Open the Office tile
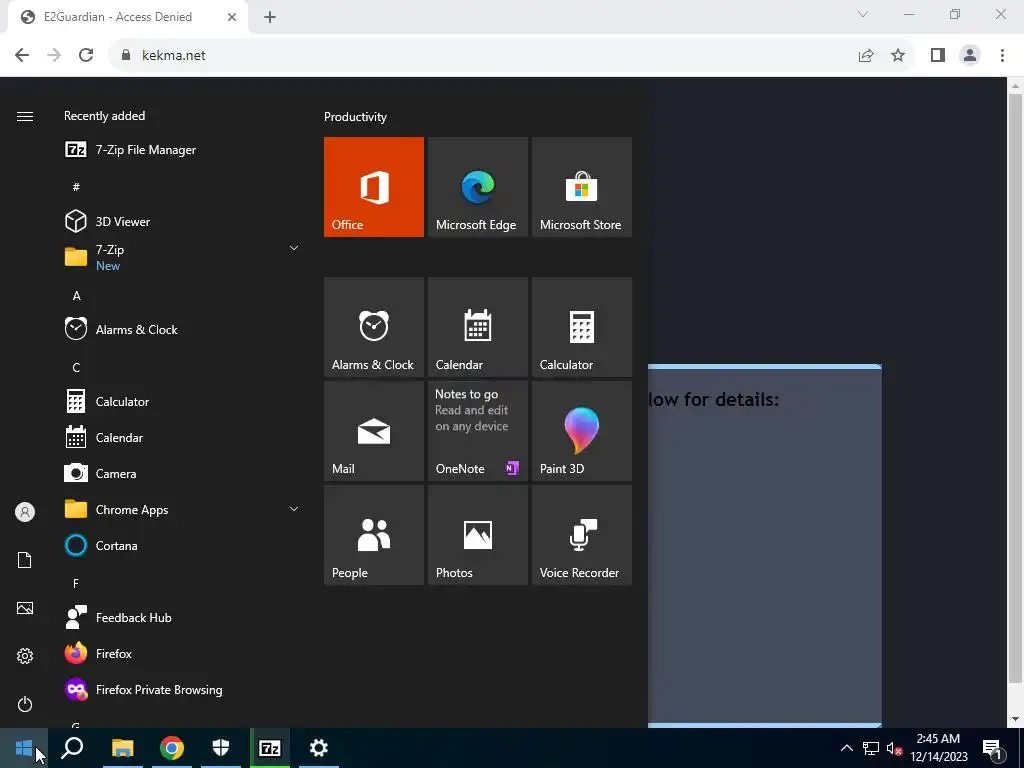 374,187
